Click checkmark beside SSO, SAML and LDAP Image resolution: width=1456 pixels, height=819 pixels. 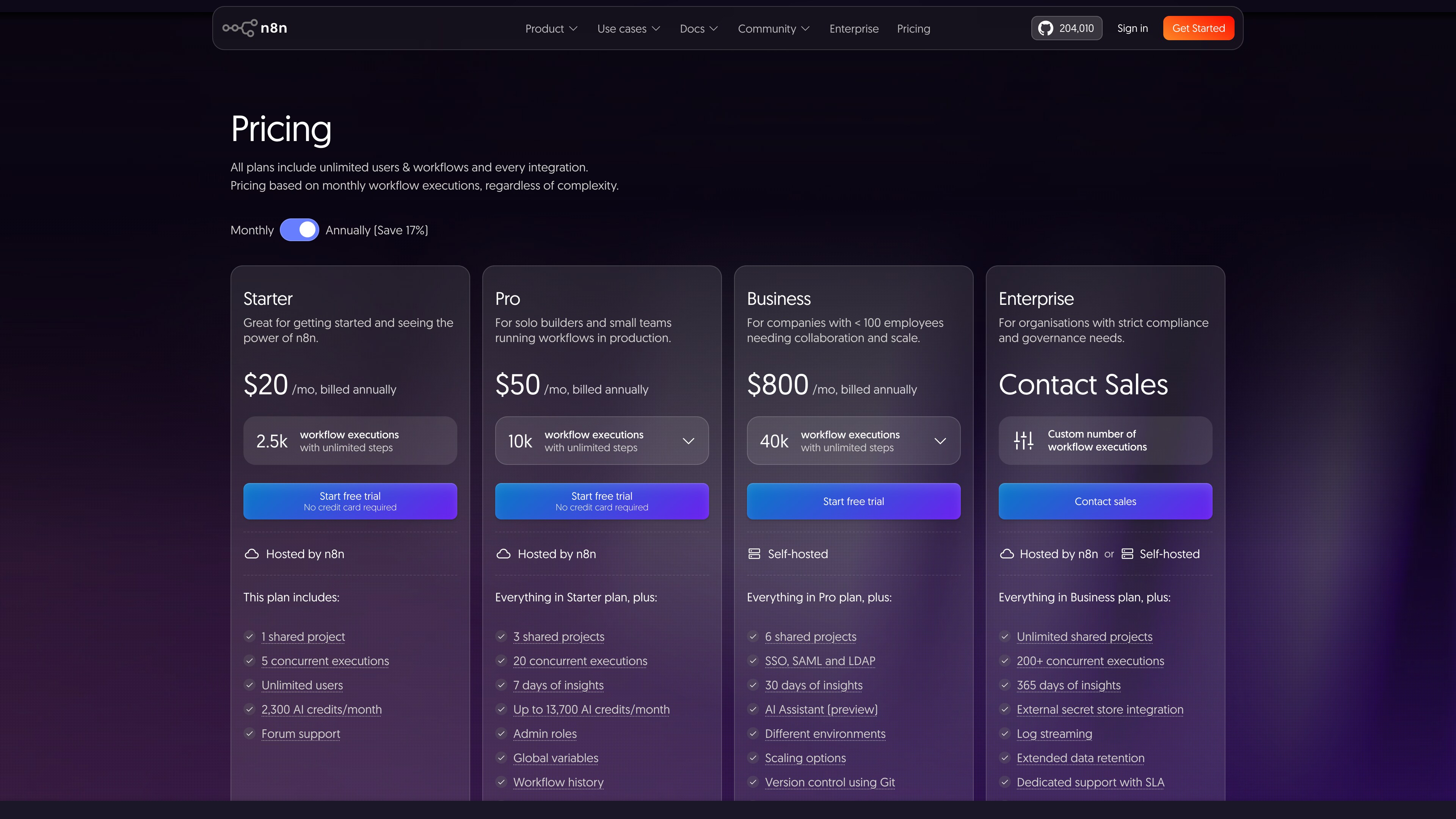[x=753, y=661]
